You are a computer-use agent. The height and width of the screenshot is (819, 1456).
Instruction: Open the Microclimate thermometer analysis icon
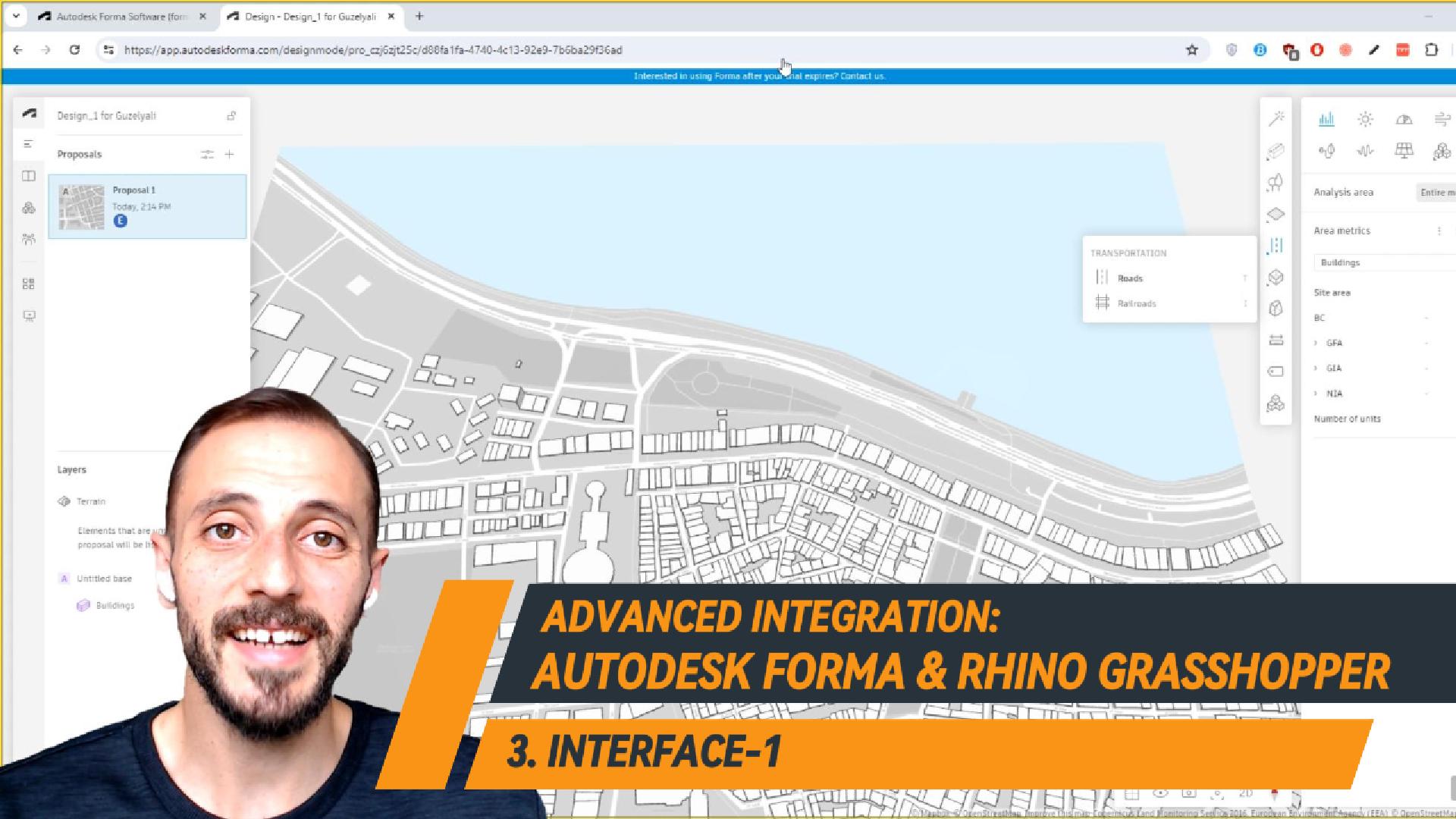[1326, 151]
